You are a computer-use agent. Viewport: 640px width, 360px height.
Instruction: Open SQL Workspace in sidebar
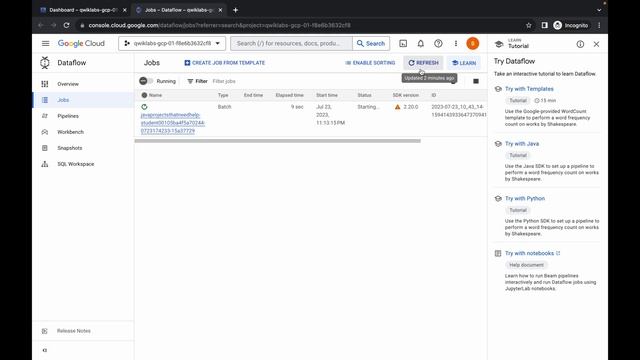click(x=76, y=164)
